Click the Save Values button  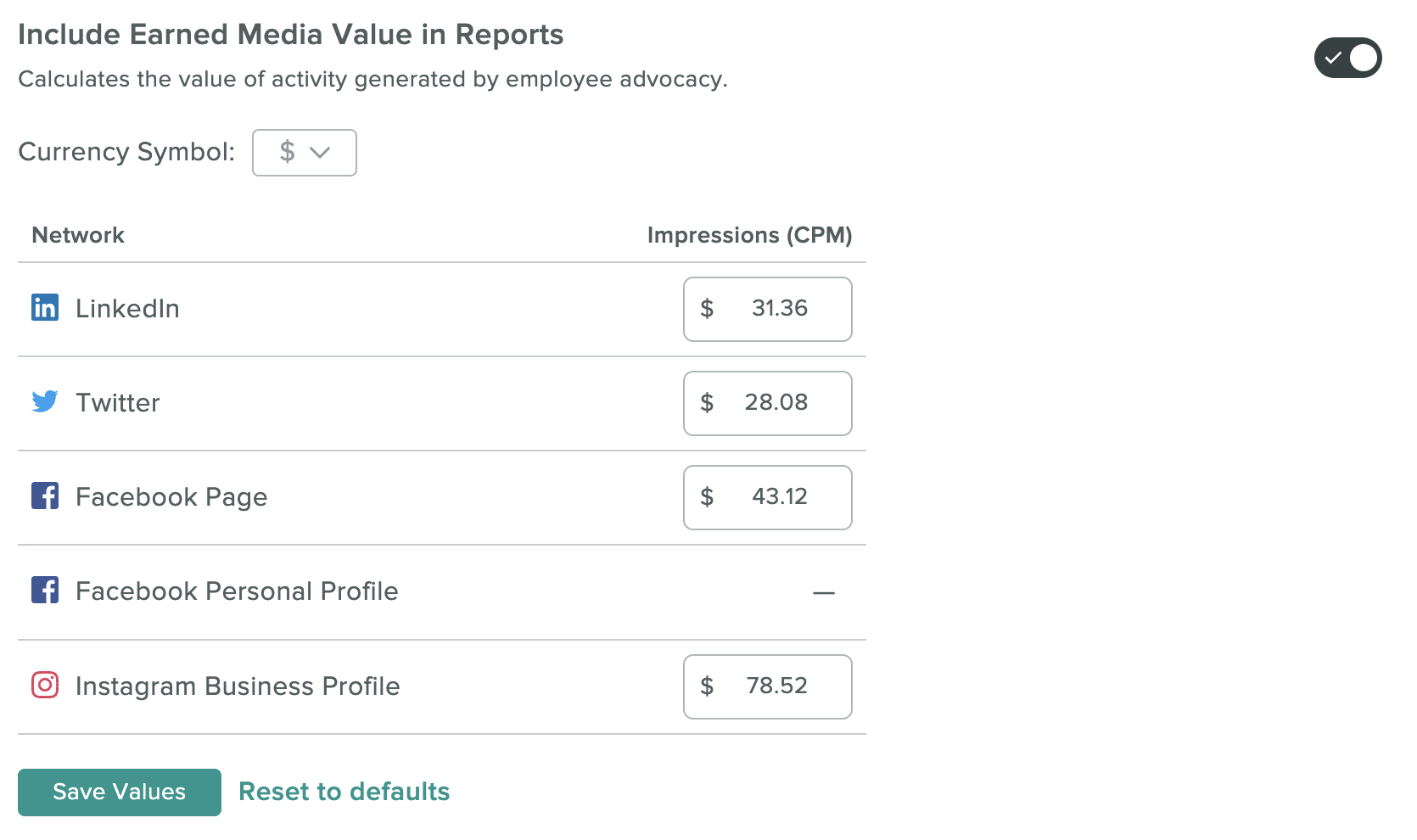point(120,792)
